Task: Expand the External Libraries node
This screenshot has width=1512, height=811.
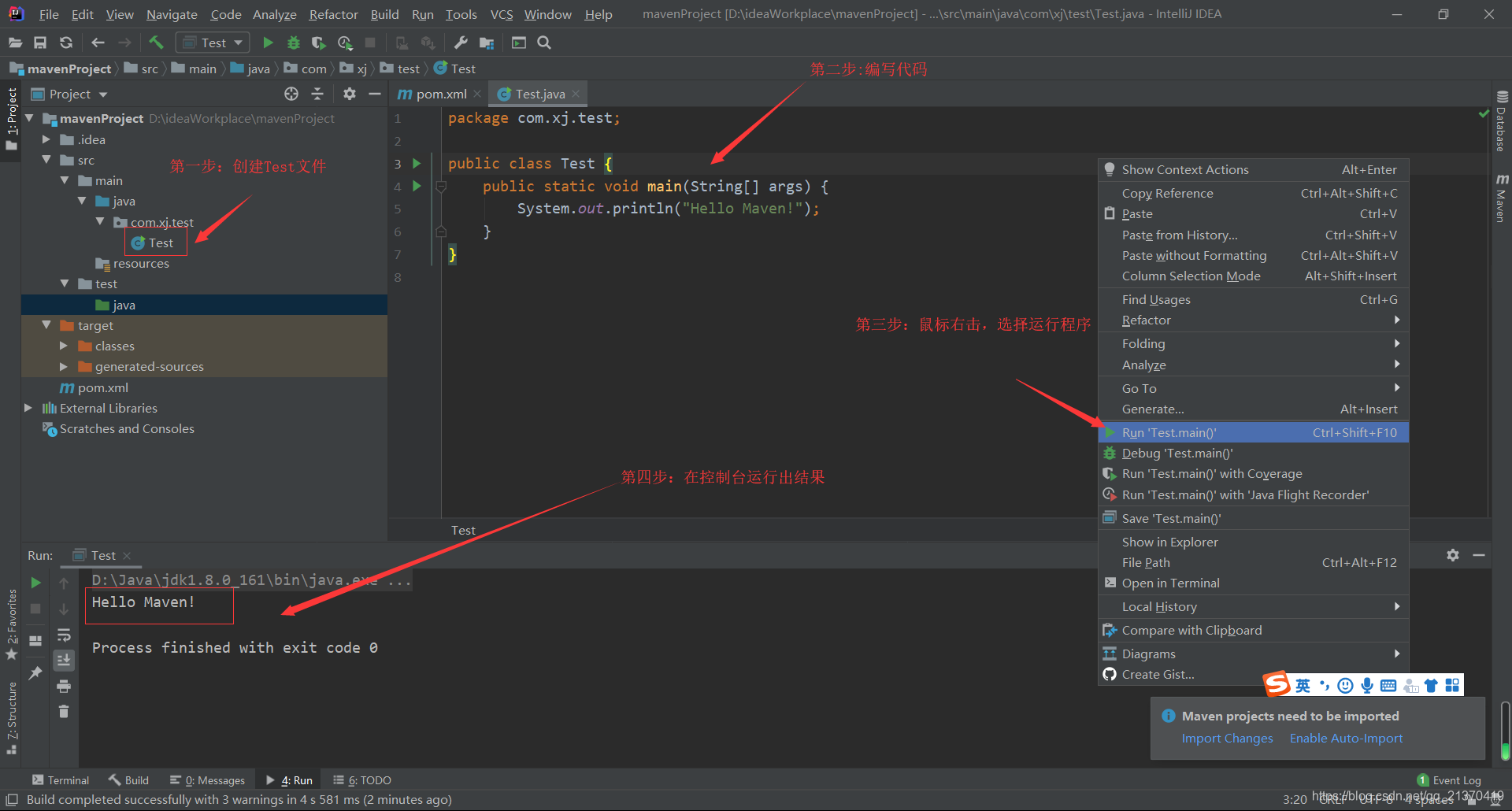Action: (28, 408)
